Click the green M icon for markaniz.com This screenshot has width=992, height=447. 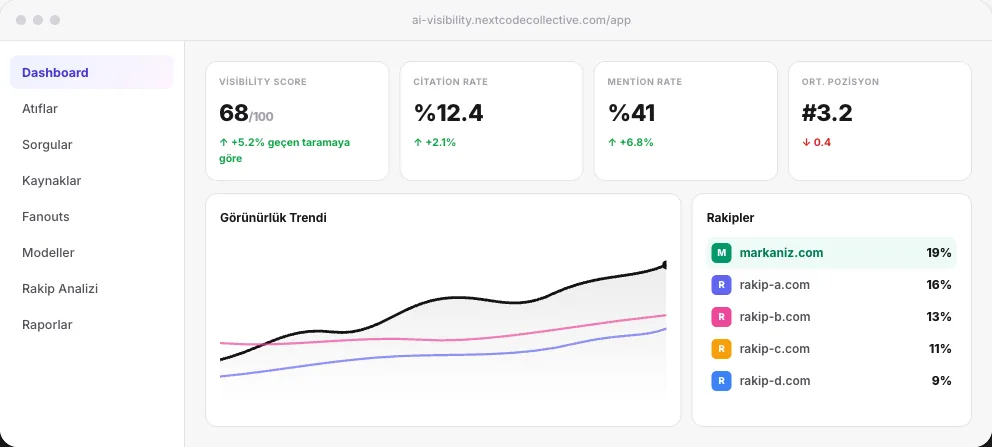(x=721, y=253)
